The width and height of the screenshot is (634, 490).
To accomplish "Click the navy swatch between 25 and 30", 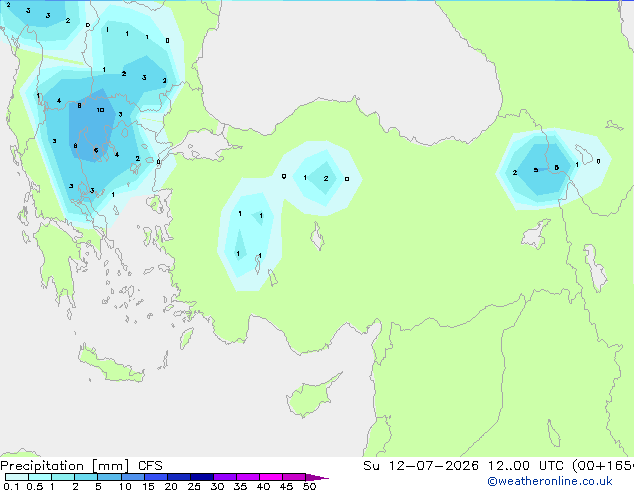I will click(201, 477).
